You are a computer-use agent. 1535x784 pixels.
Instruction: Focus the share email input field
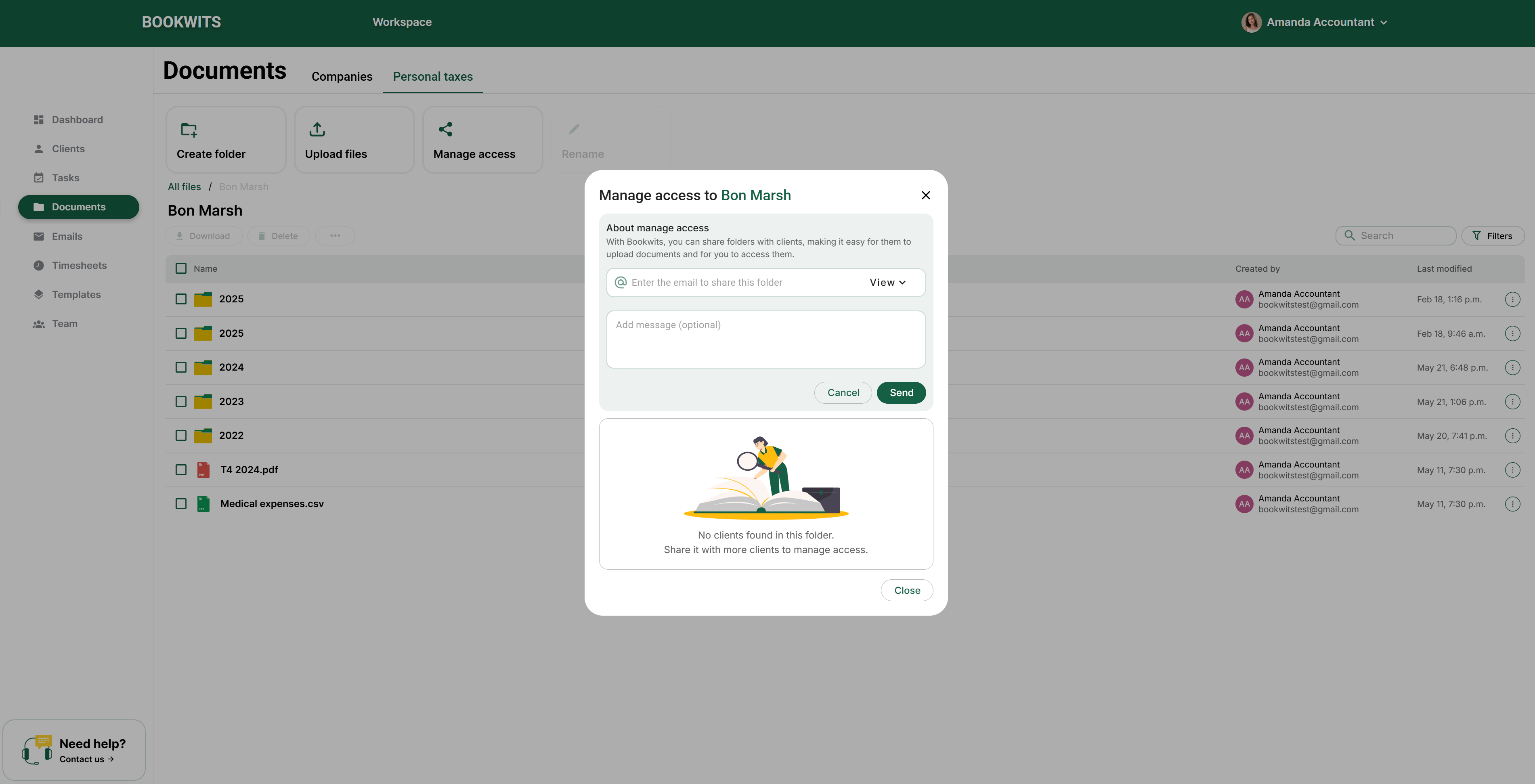coord(739,283)
